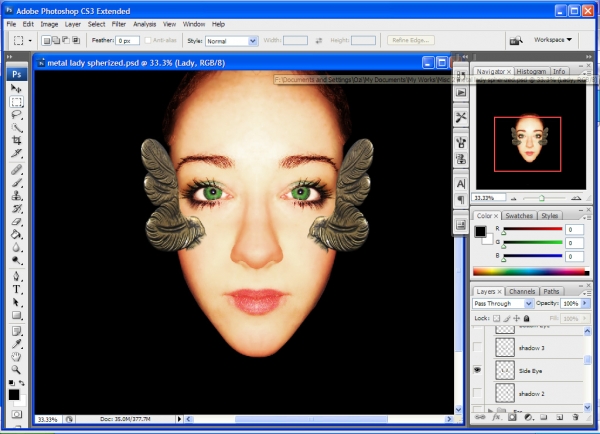Select the Type tool

16,289
